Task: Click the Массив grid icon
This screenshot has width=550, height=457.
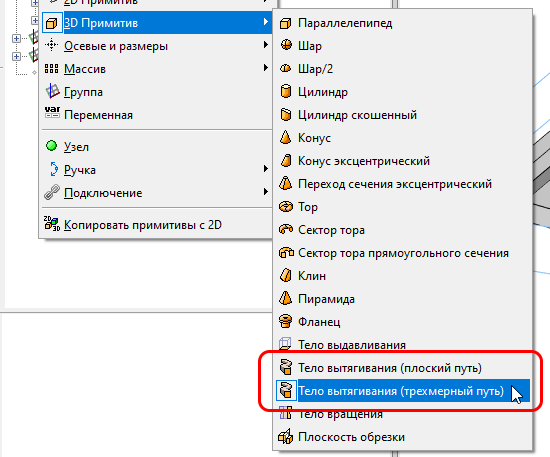Action: coord(51,68)
